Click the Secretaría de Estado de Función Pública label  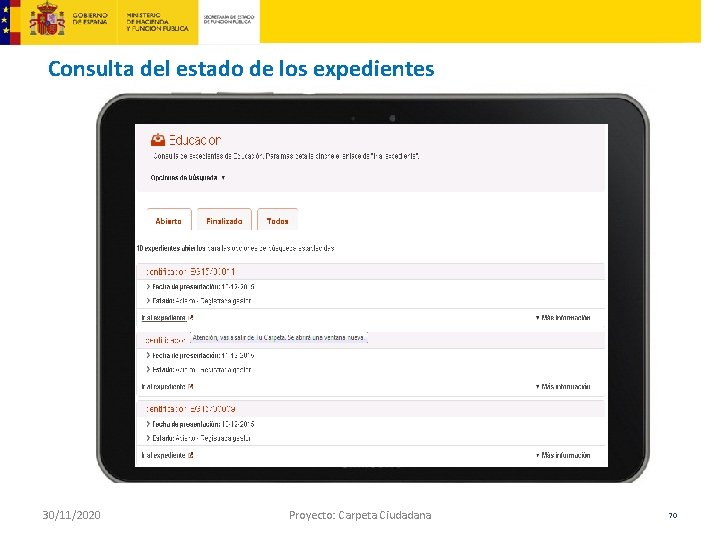(229, 19)
